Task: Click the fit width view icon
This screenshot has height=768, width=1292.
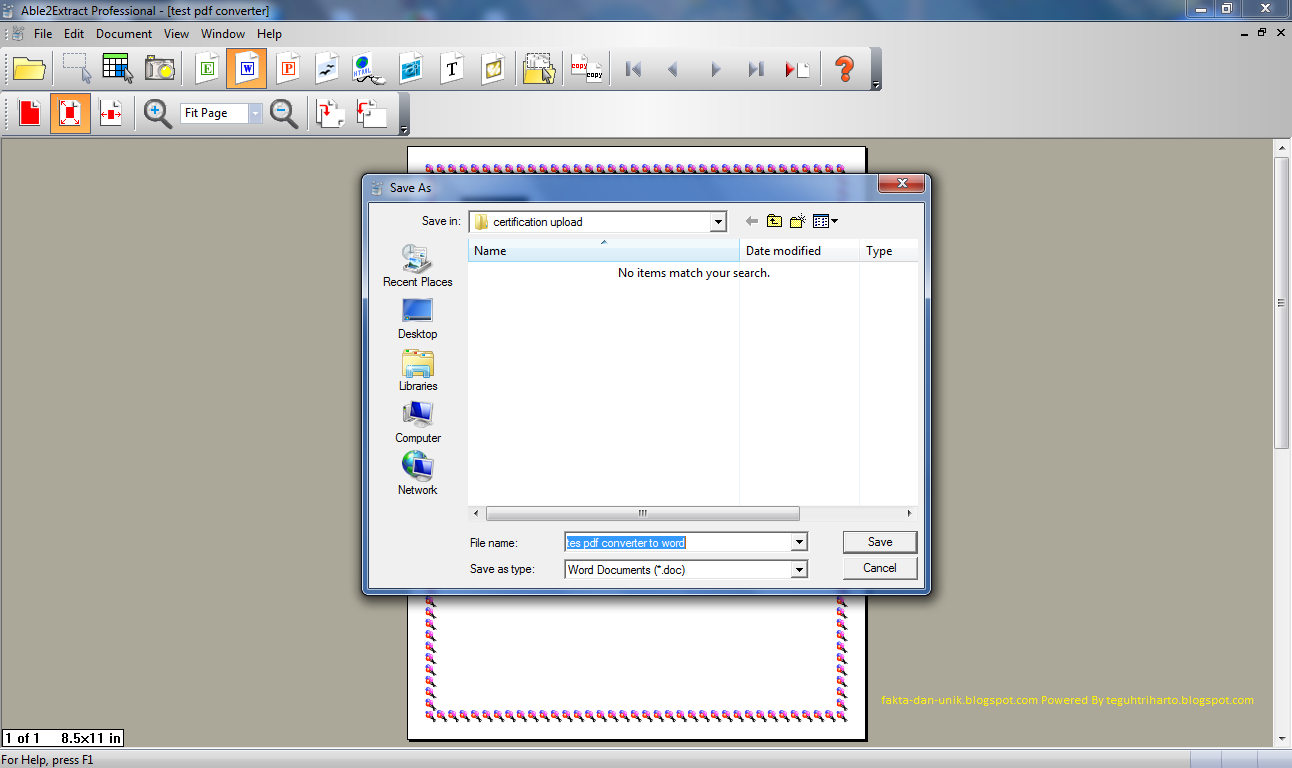Action: pyautogui.click(x=111, y=113)
